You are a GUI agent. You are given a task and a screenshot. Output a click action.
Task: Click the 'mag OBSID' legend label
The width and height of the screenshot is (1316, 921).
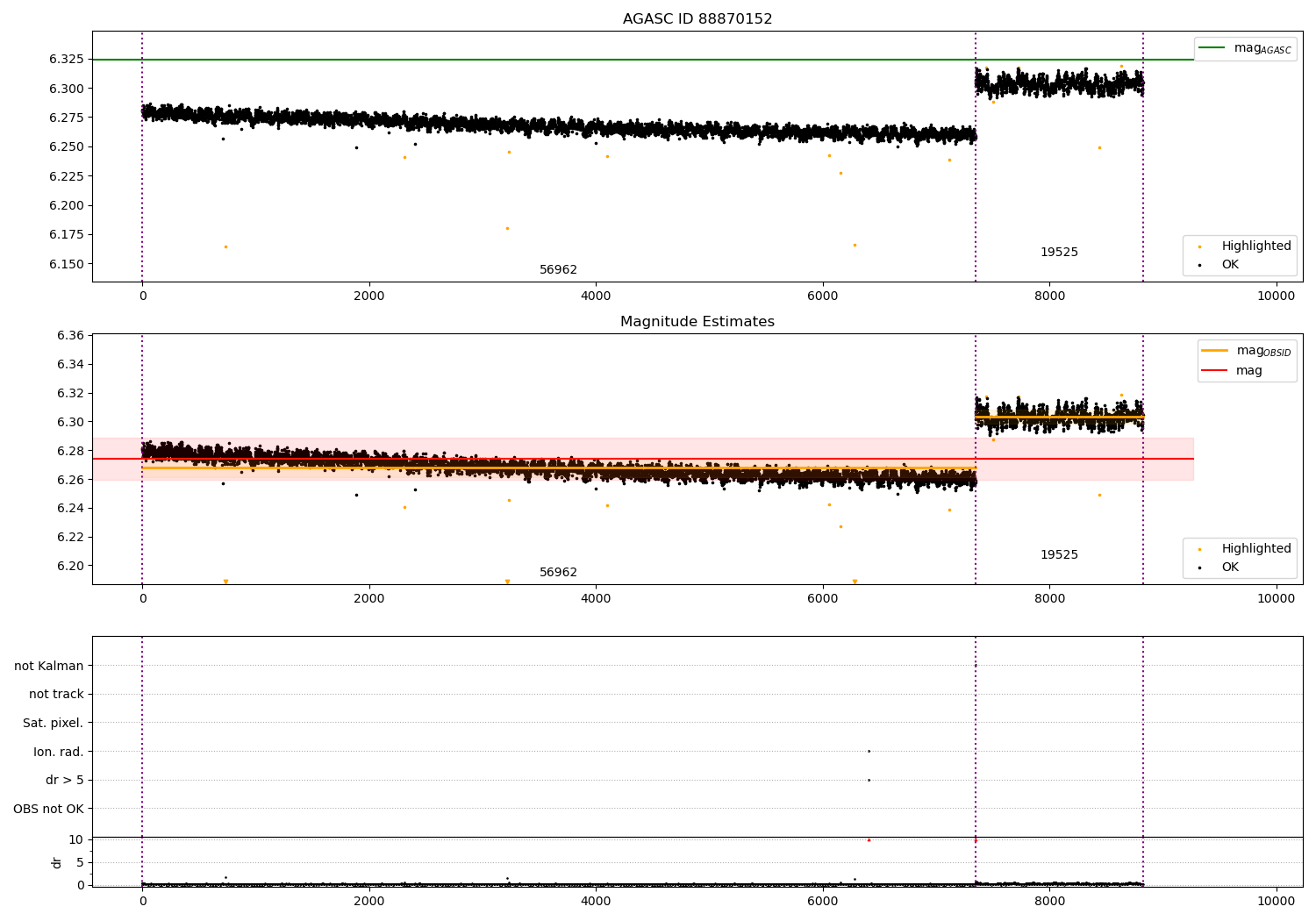point(1264,351)
